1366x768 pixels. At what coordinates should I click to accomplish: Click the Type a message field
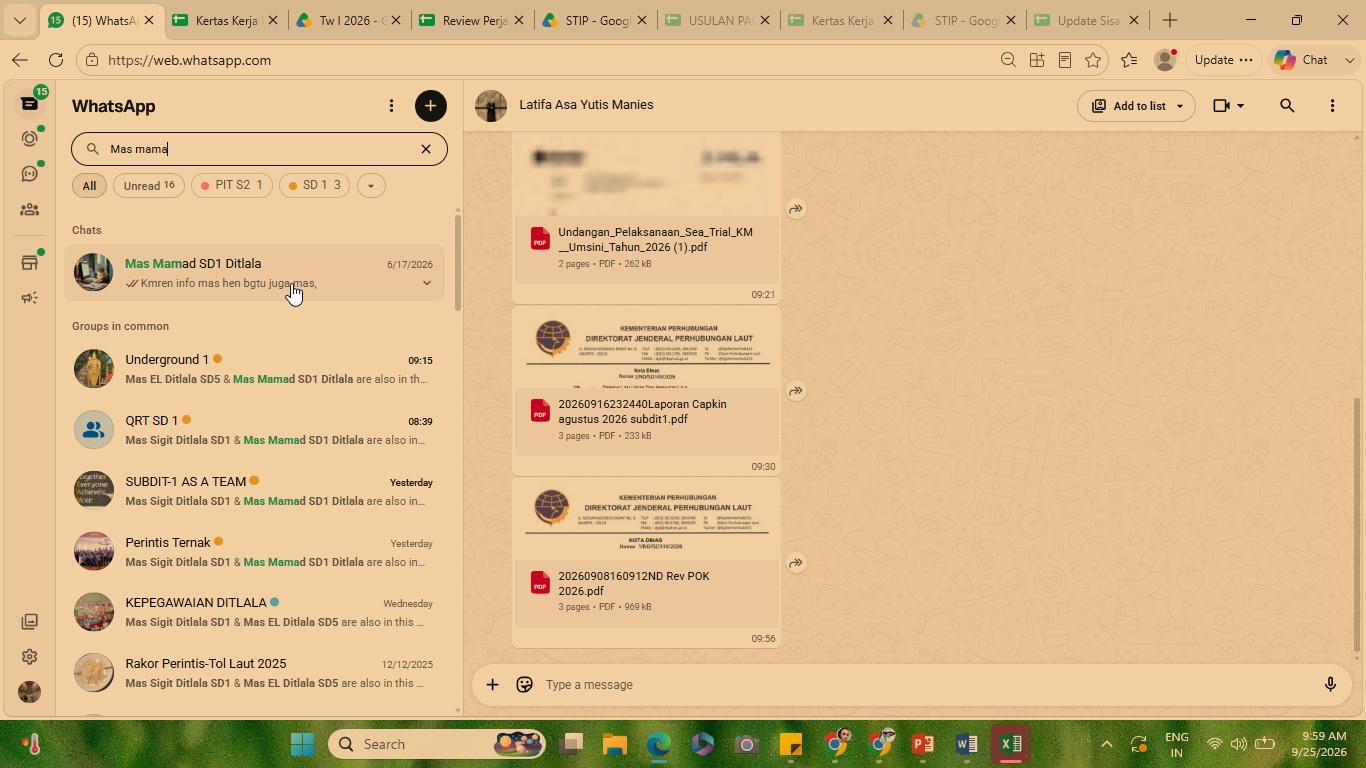tap(925, 685)
